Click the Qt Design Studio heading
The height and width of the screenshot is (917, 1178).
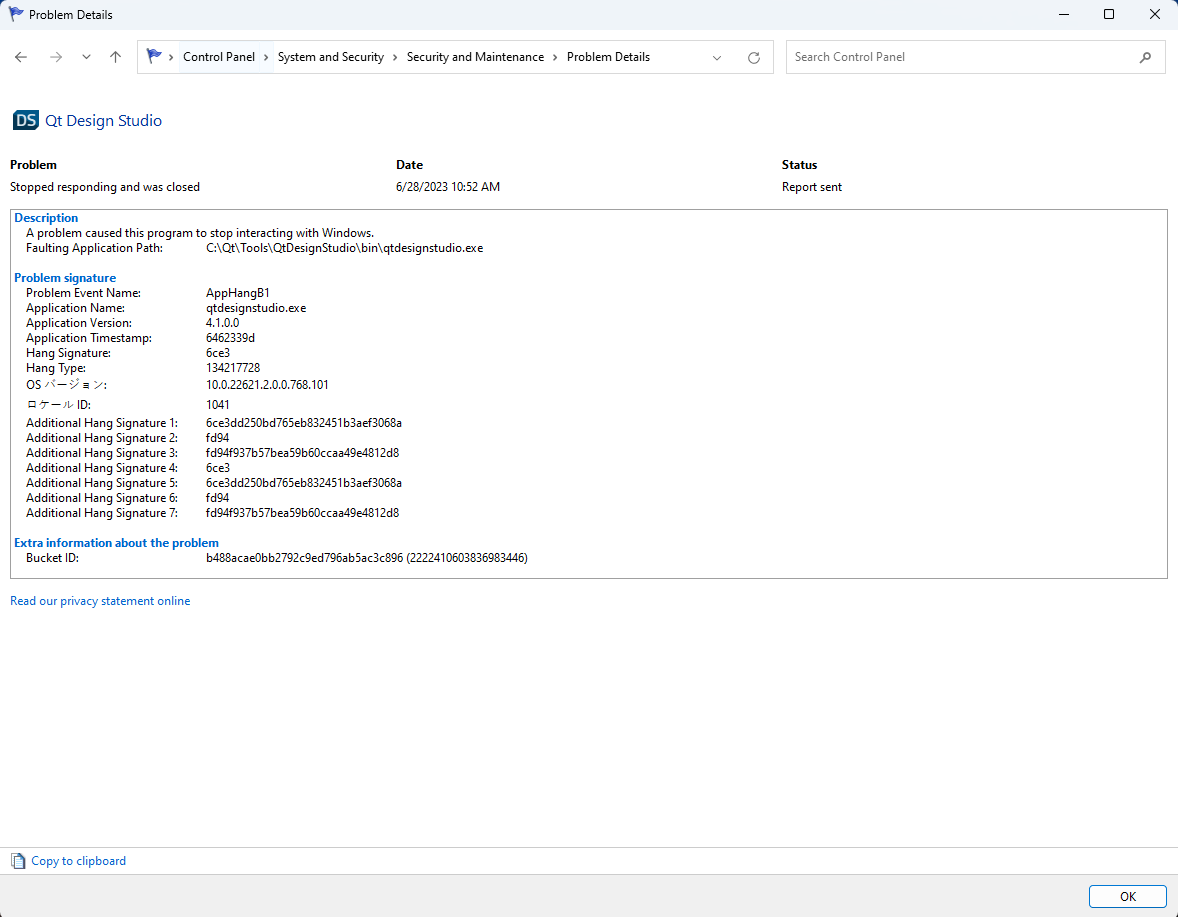pos(104,120)
